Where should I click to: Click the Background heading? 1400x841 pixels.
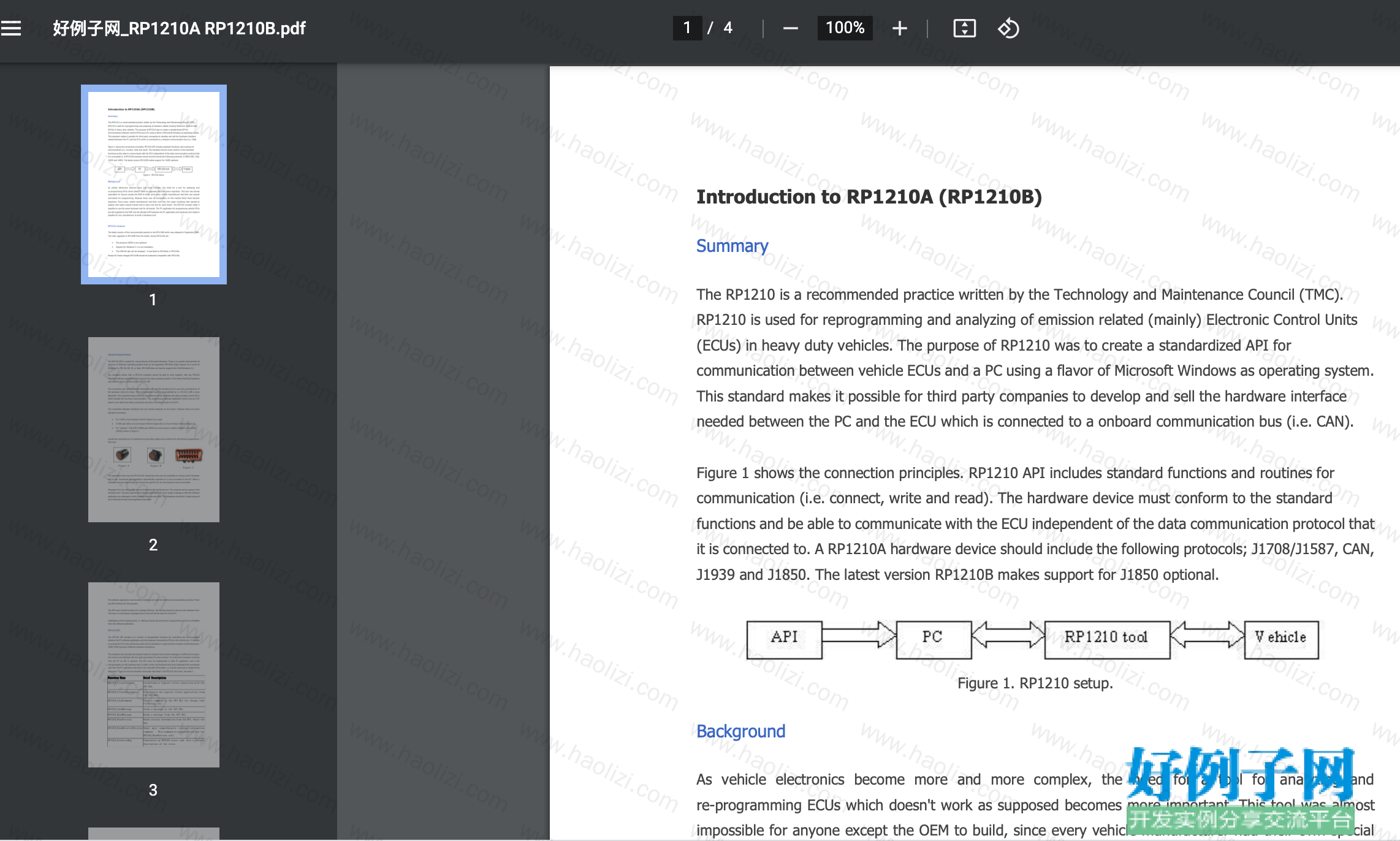[x=740, y=731]
